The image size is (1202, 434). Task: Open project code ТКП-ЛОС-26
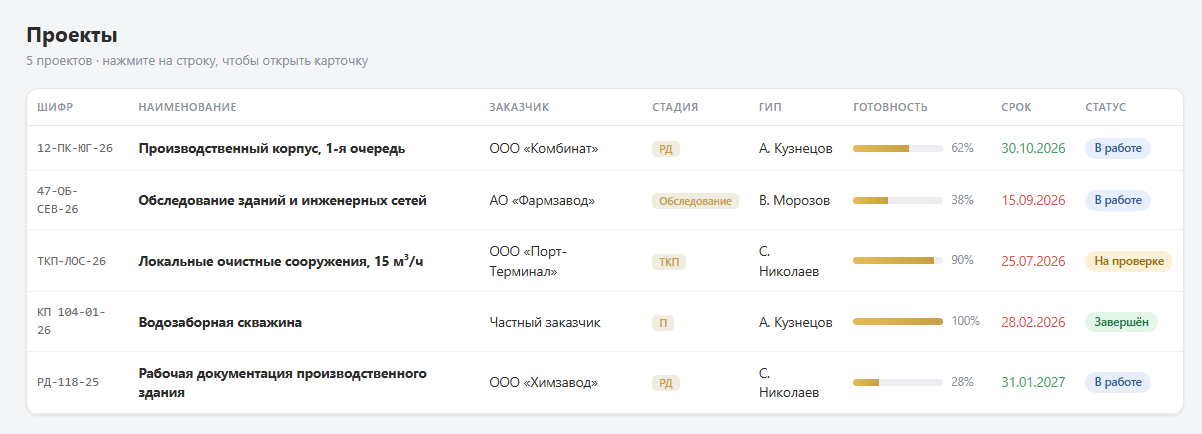point(71,261)
